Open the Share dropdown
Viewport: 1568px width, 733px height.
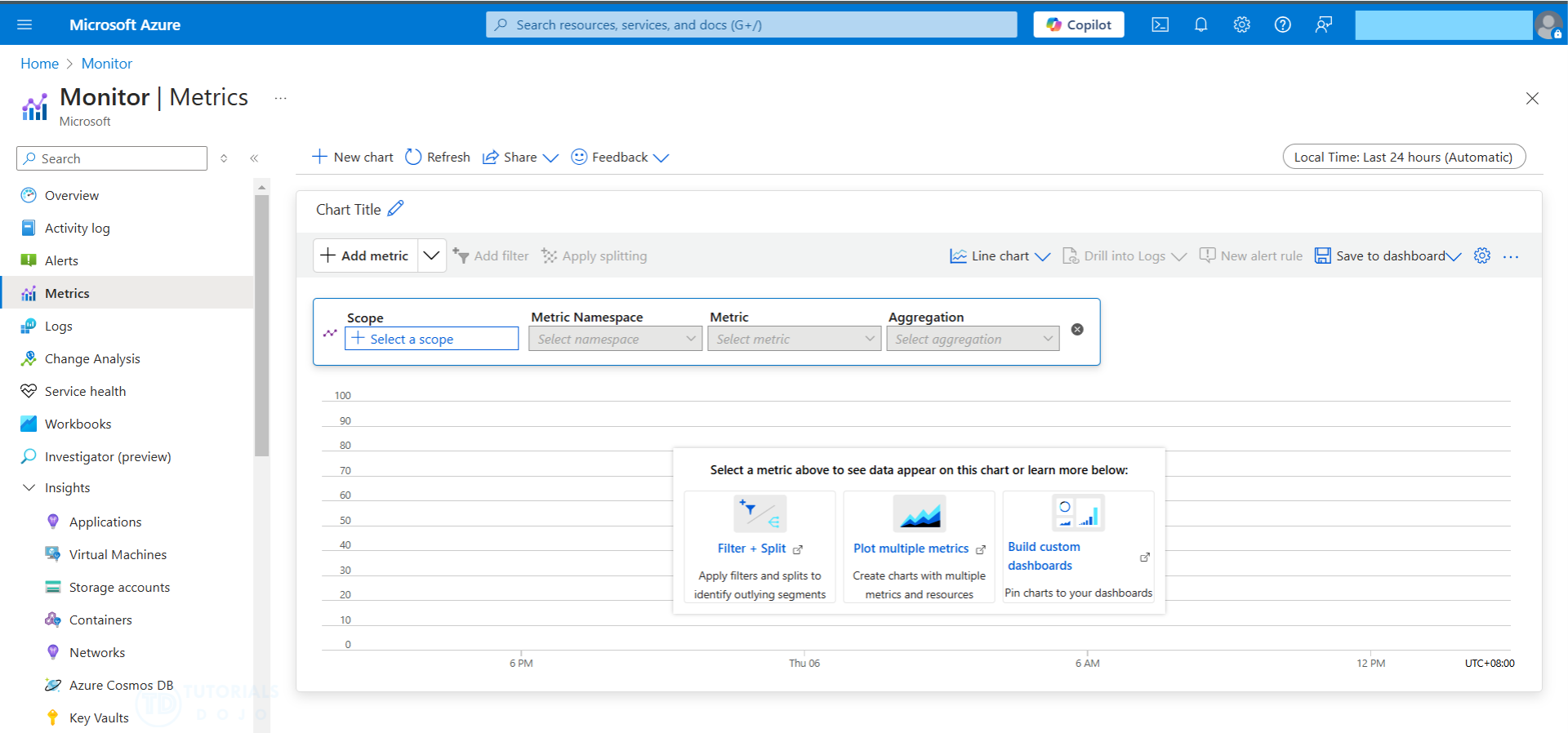[520, 157]
